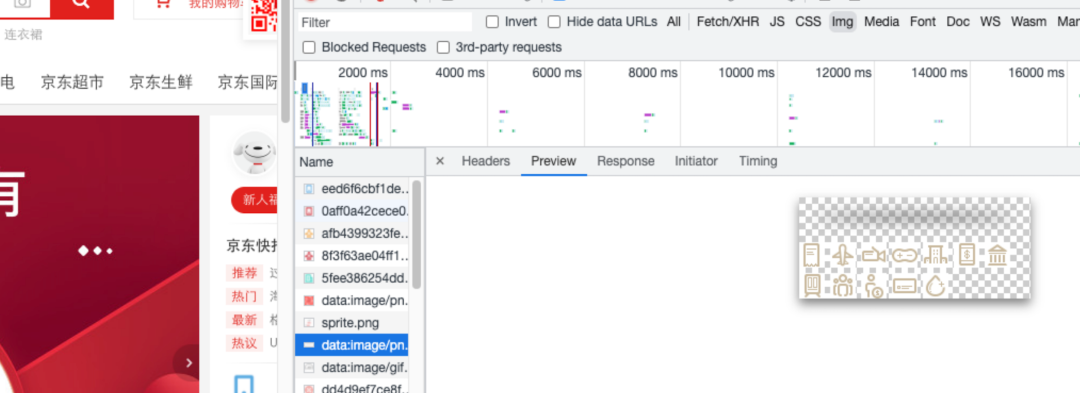
Task: Select the eed6f6cbf1de request row
Action: [352, 189]
